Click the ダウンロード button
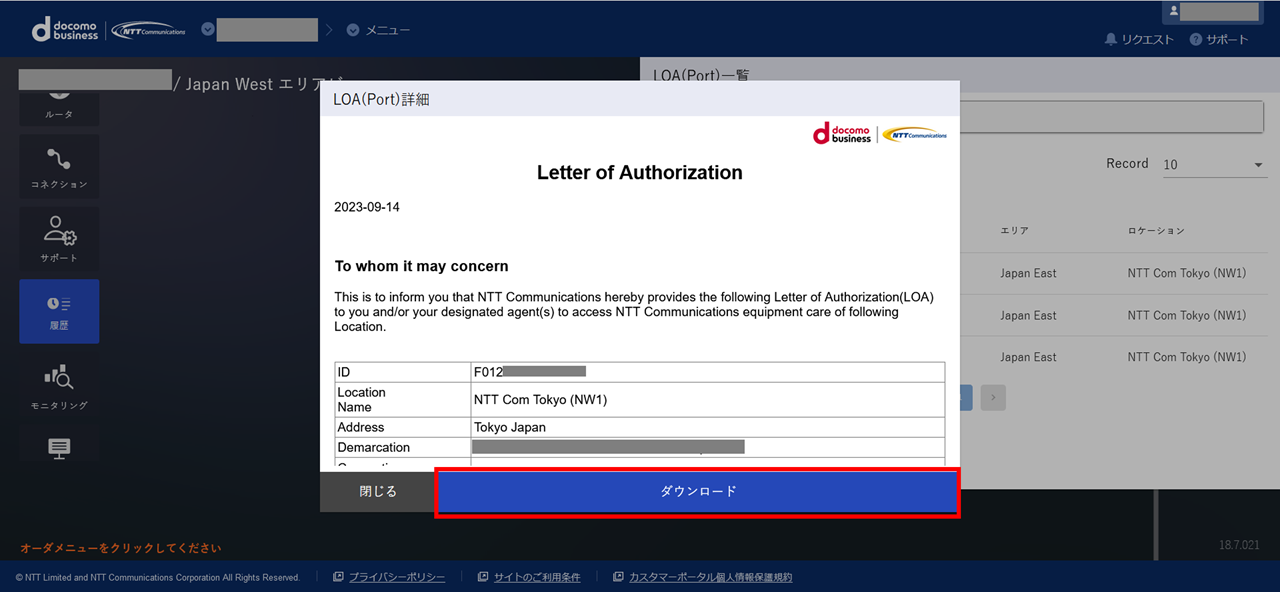Screen dimensions: 1280x592 697,492
